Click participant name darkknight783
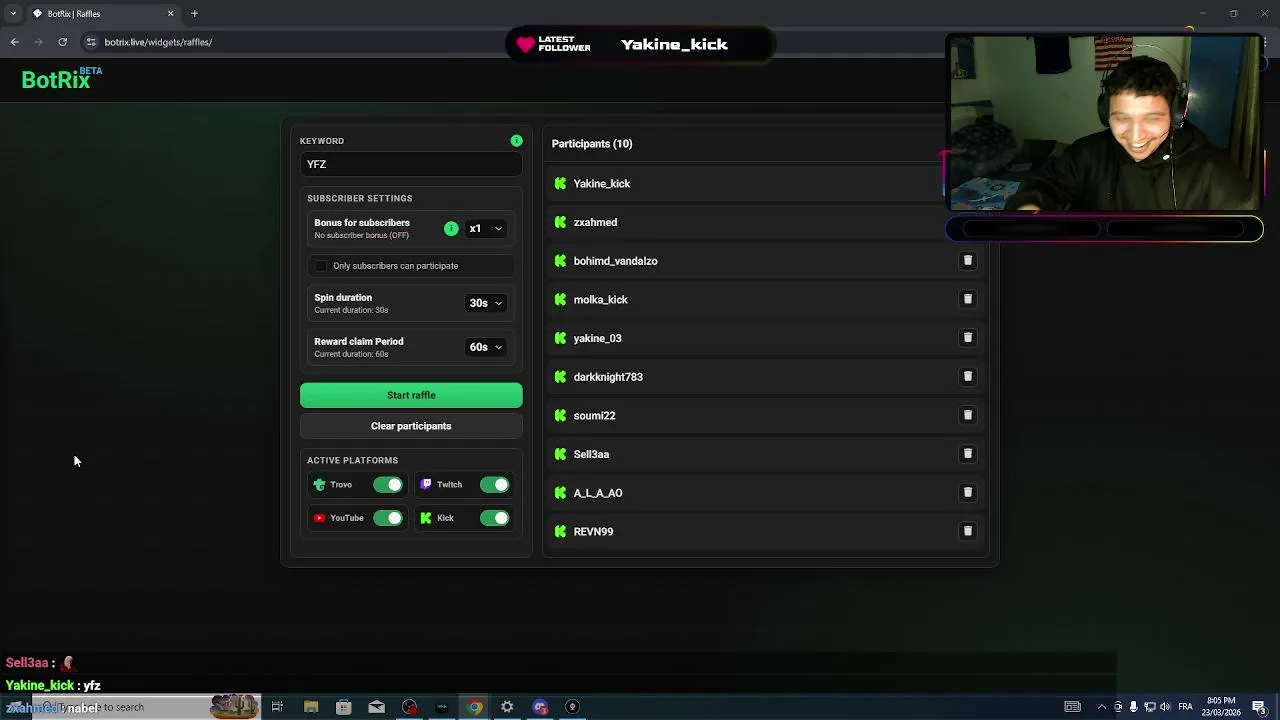Viewport: 1280px width, 720px height. pos(608,377)
